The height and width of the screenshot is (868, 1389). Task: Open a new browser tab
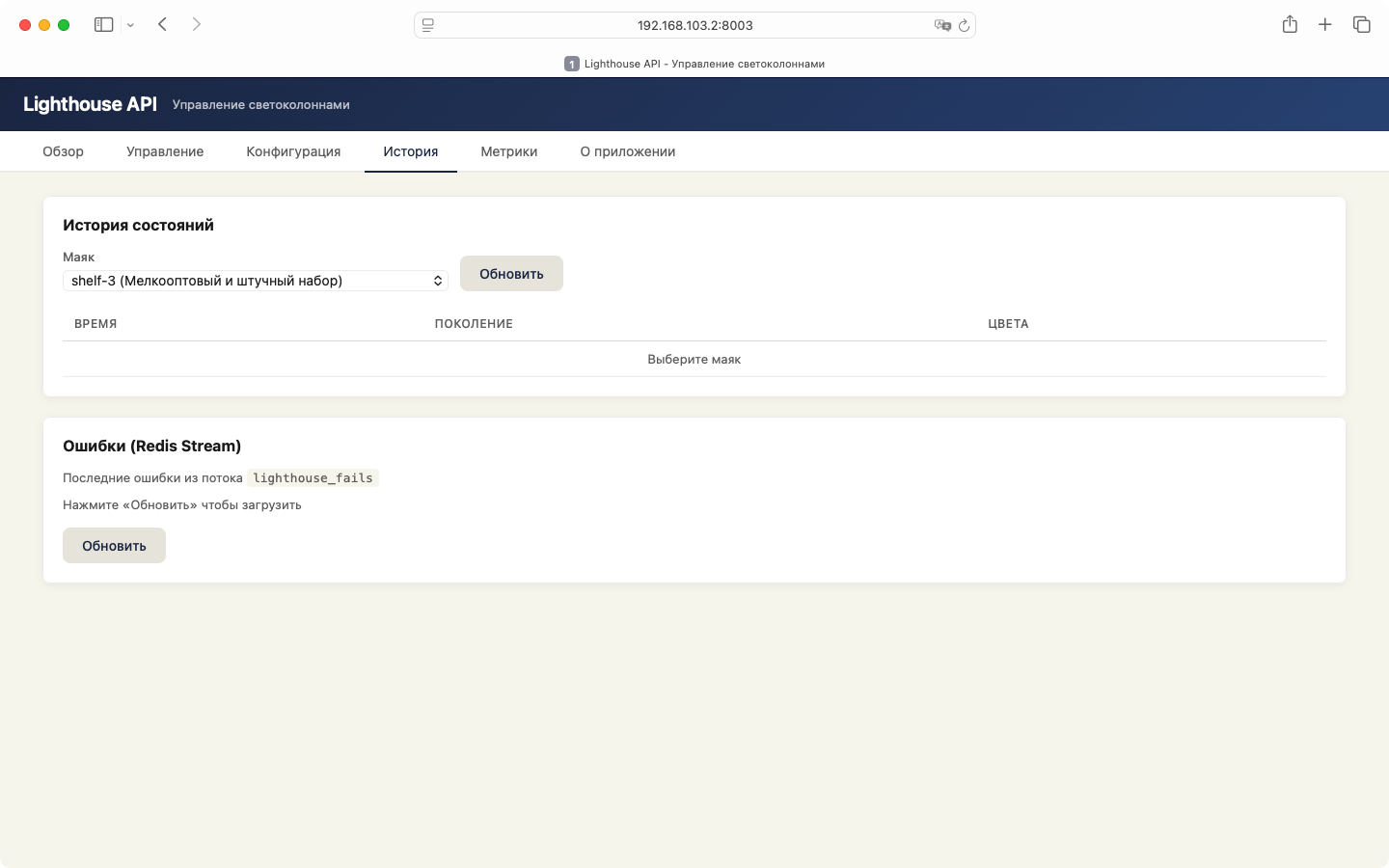[x=1325, y=25]
